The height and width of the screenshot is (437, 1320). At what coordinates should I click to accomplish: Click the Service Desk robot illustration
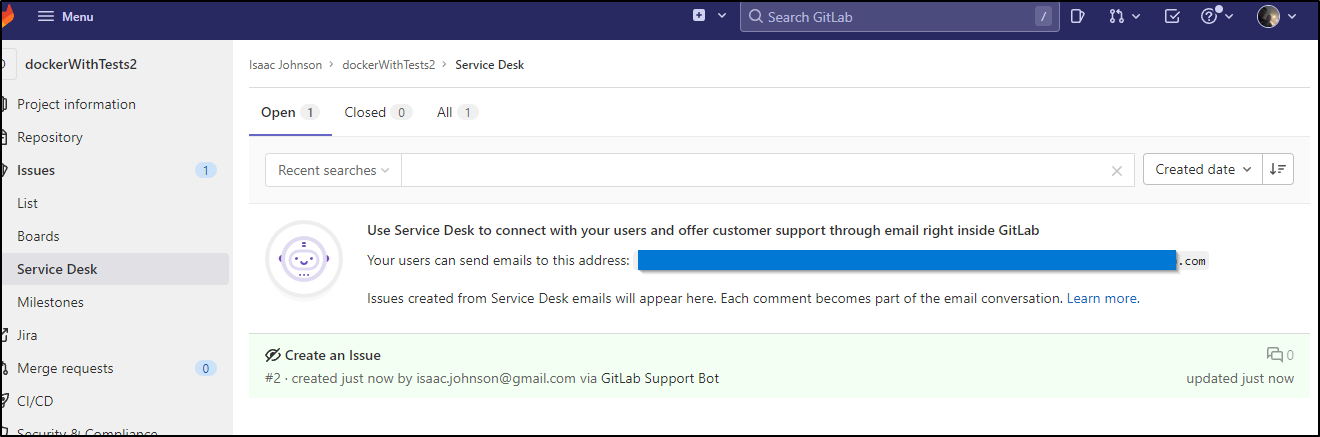pos(304,259)
